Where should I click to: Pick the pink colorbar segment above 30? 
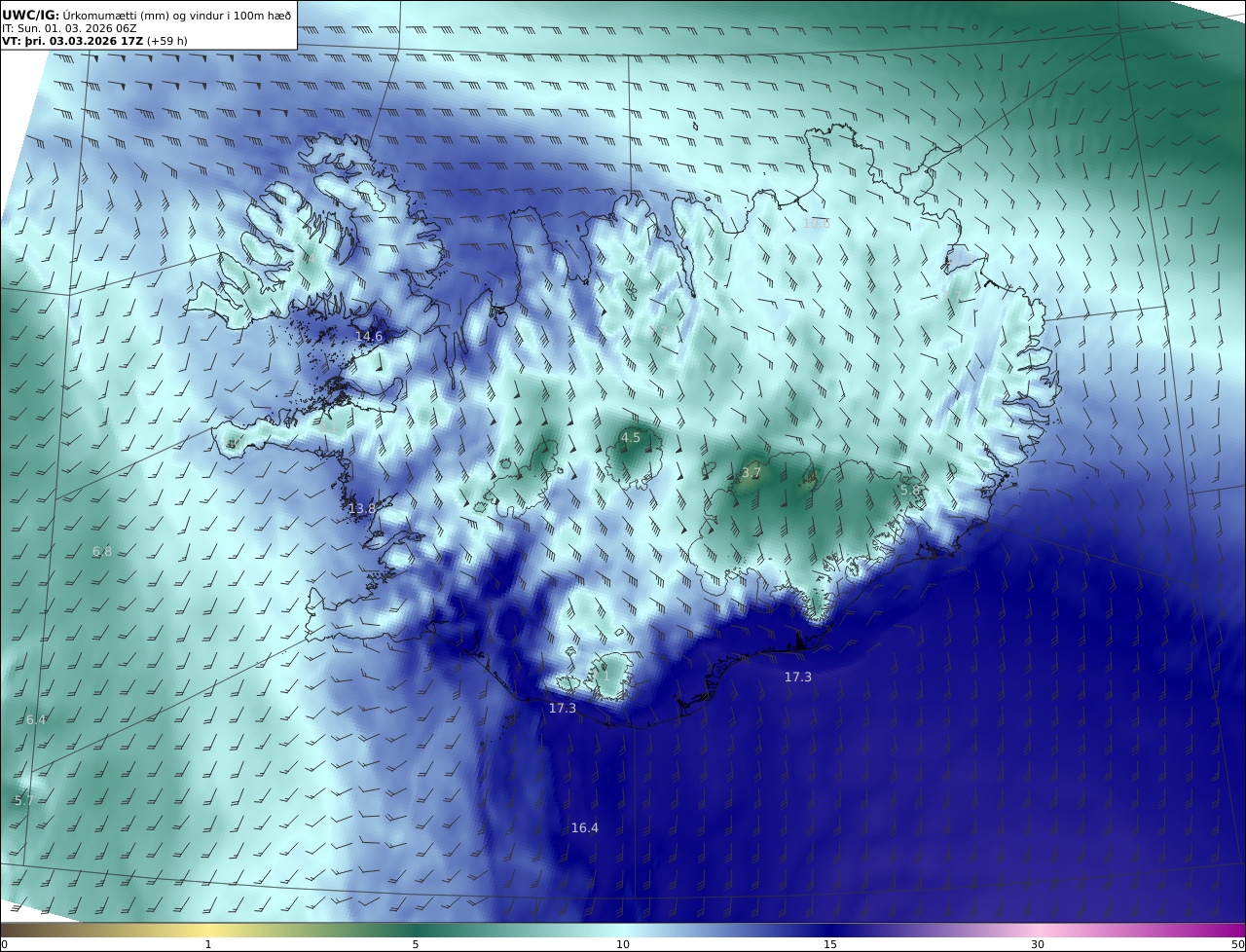1038,930
